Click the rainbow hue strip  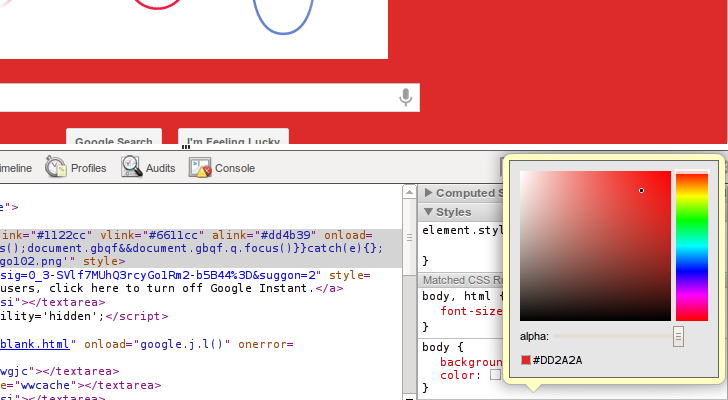(x=691, y=246)
